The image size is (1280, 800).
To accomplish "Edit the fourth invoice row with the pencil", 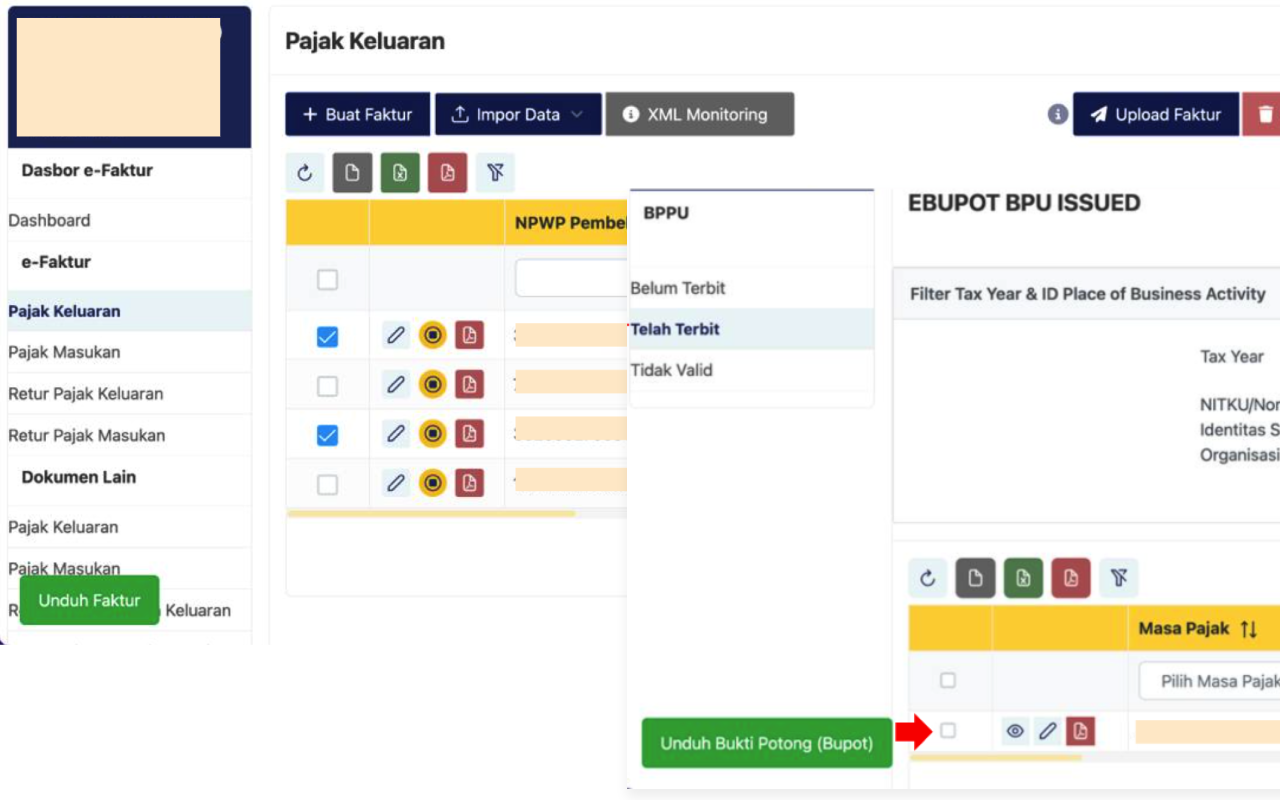I will pos(396,483).
